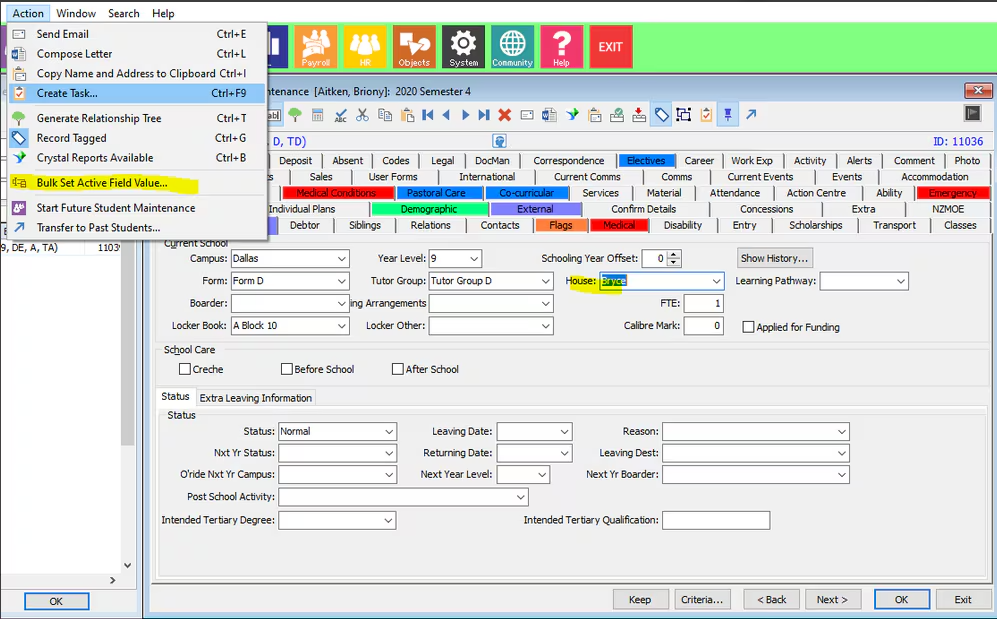Click the scissors cut icon

362,116
